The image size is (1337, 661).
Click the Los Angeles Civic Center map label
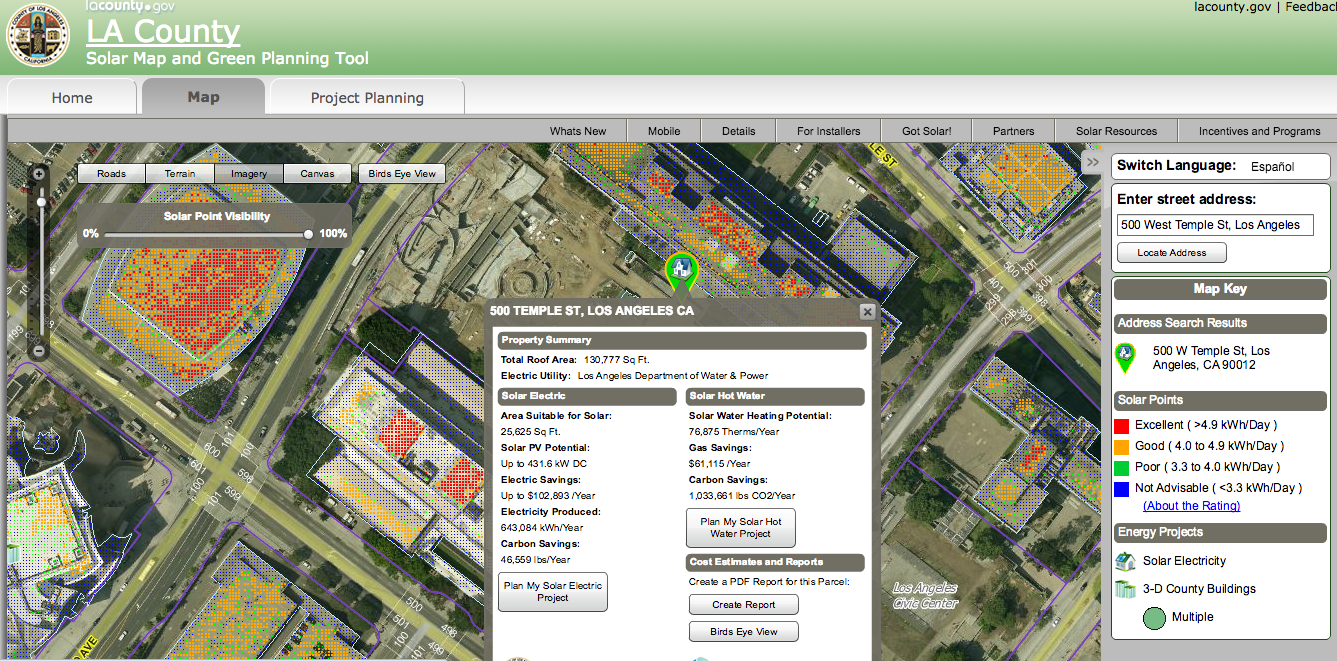(925, 595)
